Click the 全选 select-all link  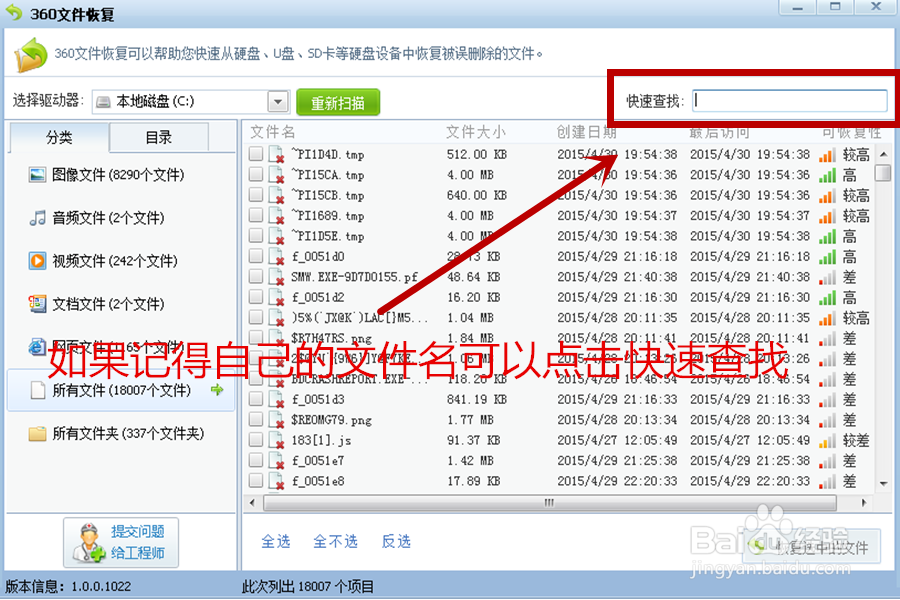(x=276, y=541)
